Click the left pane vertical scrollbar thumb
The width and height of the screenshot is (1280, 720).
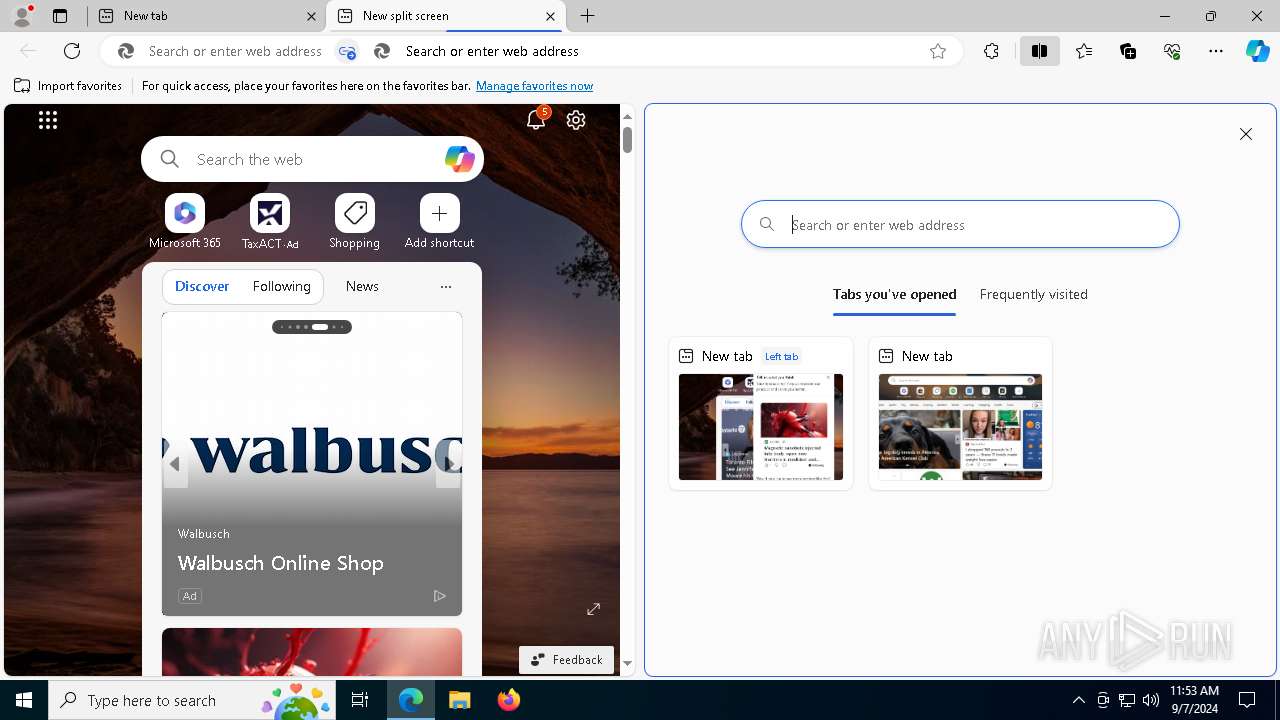click(x=627, y=140)
